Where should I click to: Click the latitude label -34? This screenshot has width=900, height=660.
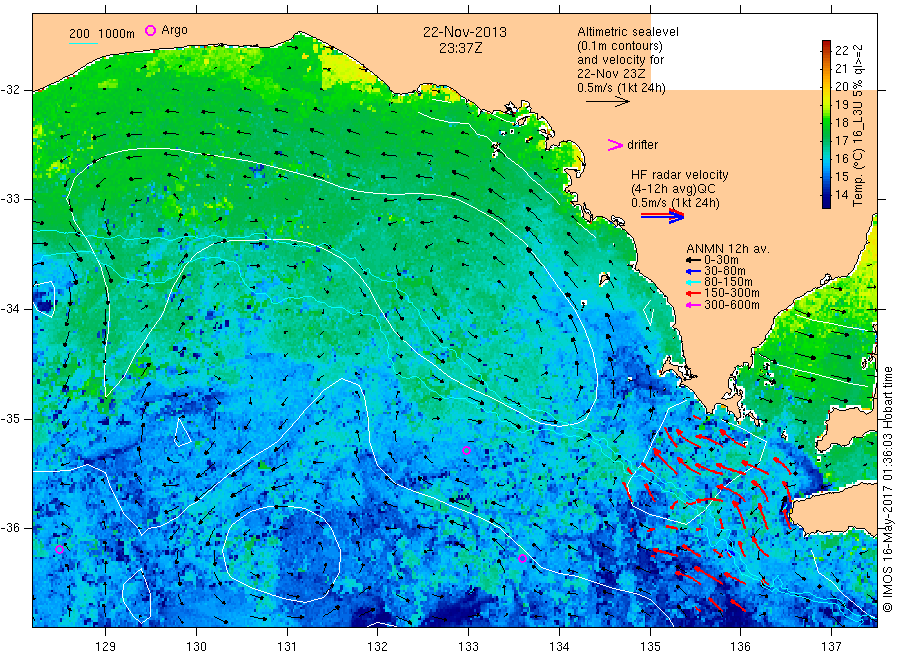(13, 309)
